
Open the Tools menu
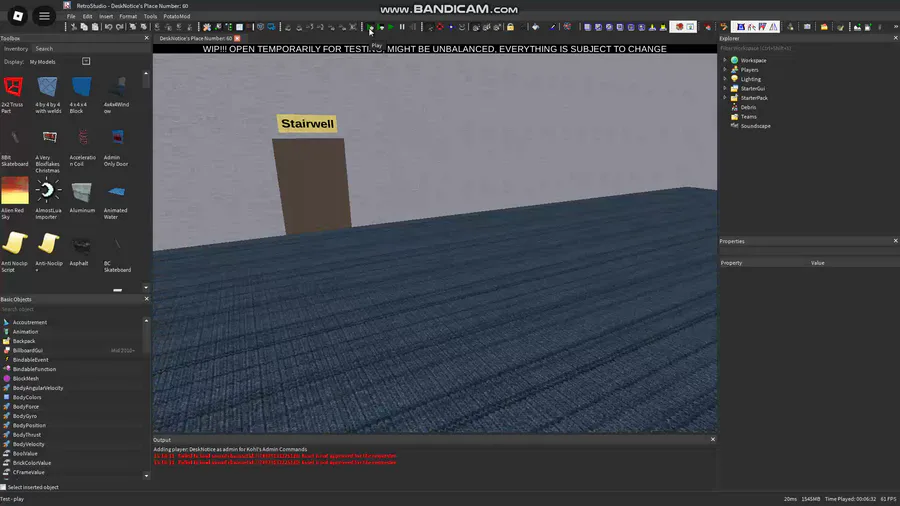150,17
